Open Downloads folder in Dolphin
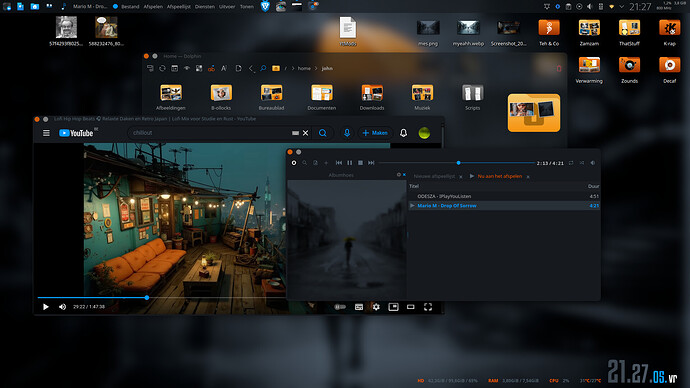The height and width of the screenshot is (388, 690). point(372,97)
